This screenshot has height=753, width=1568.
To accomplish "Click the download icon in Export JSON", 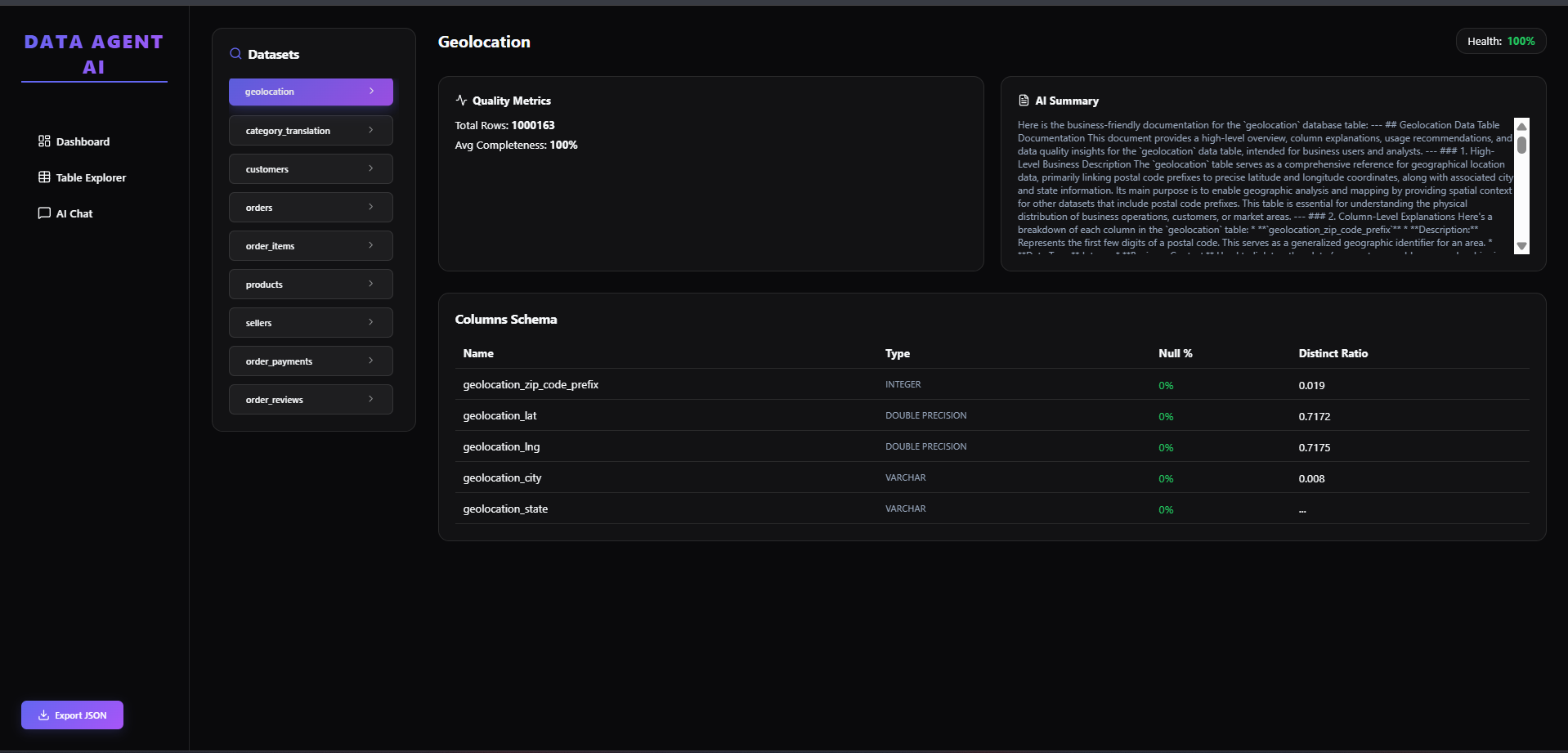I will (44, 715).
